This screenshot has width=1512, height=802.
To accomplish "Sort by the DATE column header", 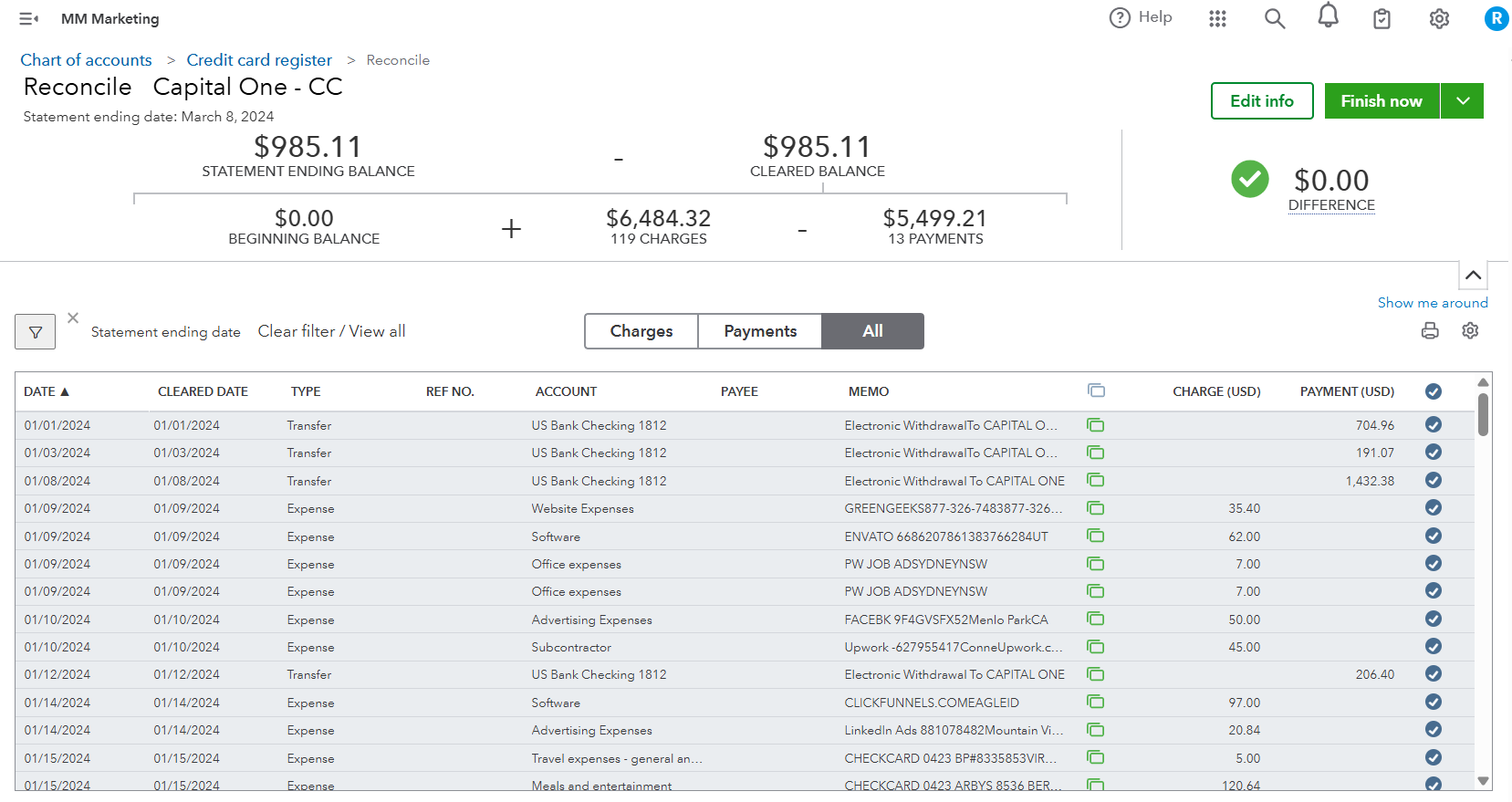I will click(46, 391).
